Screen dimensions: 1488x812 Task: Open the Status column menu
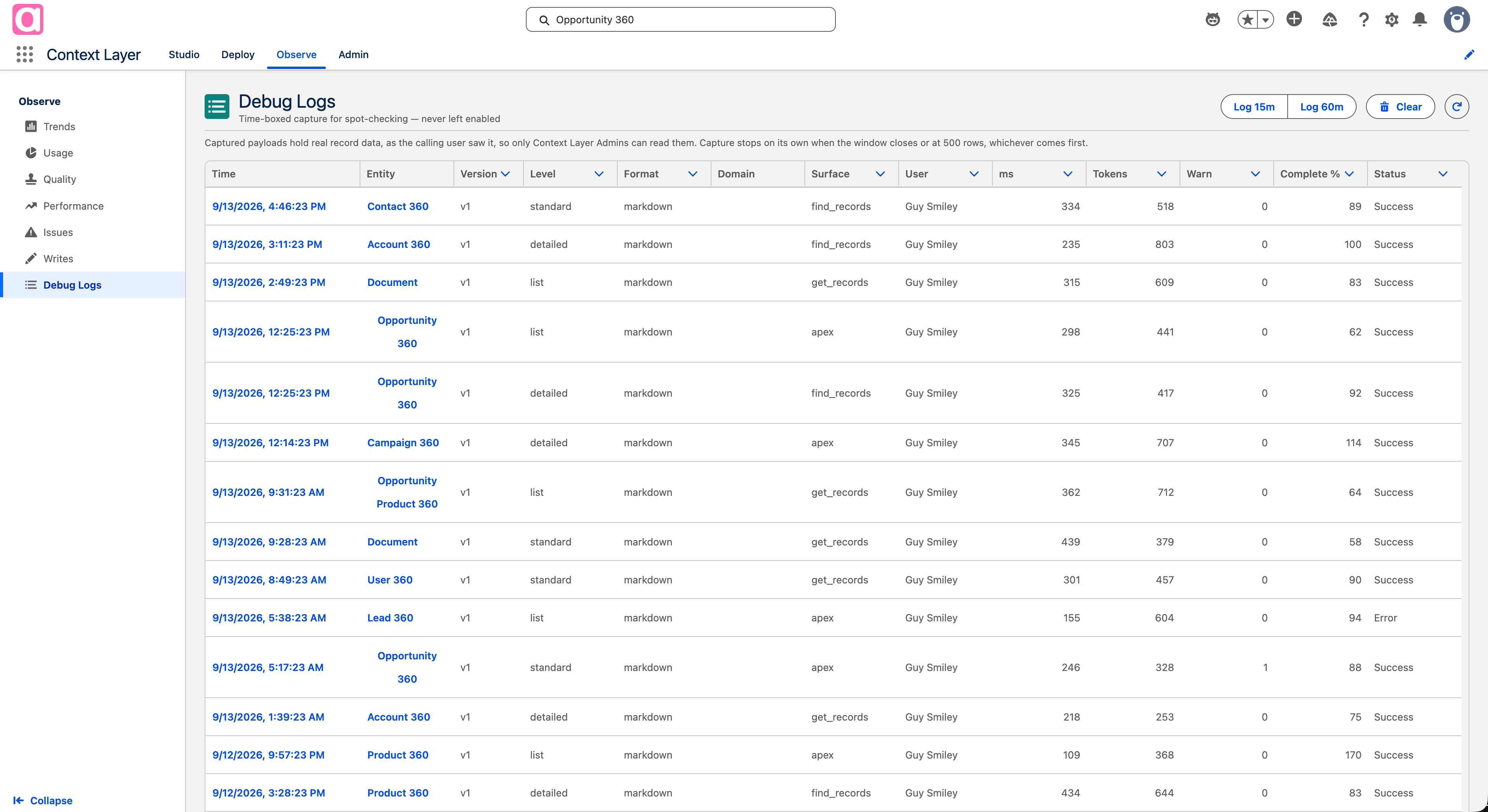(1443, 174)
